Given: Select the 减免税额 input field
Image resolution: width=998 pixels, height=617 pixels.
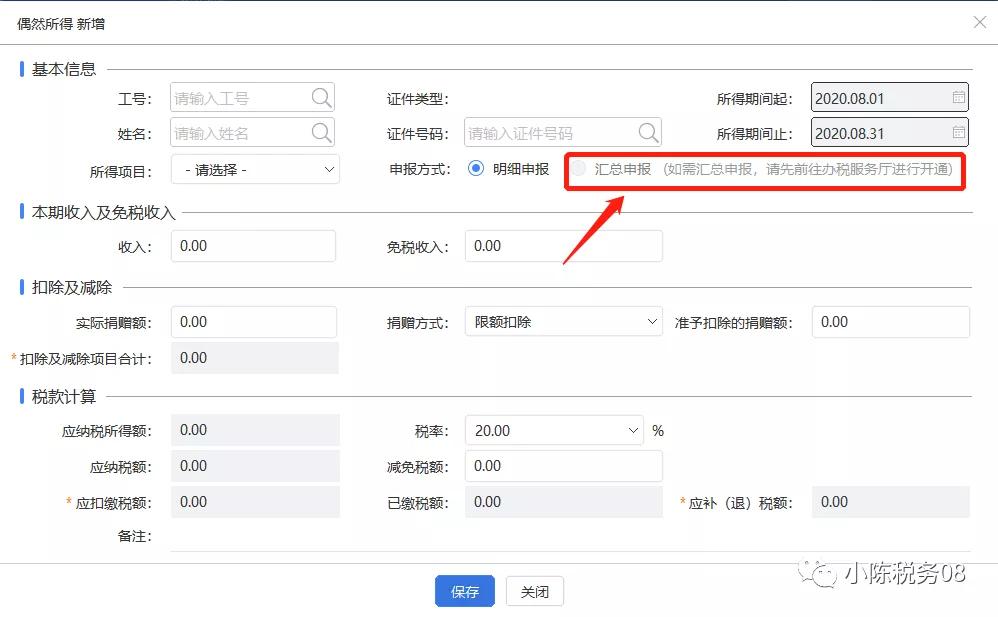Looking at the screenshot, I should [563, 466].
